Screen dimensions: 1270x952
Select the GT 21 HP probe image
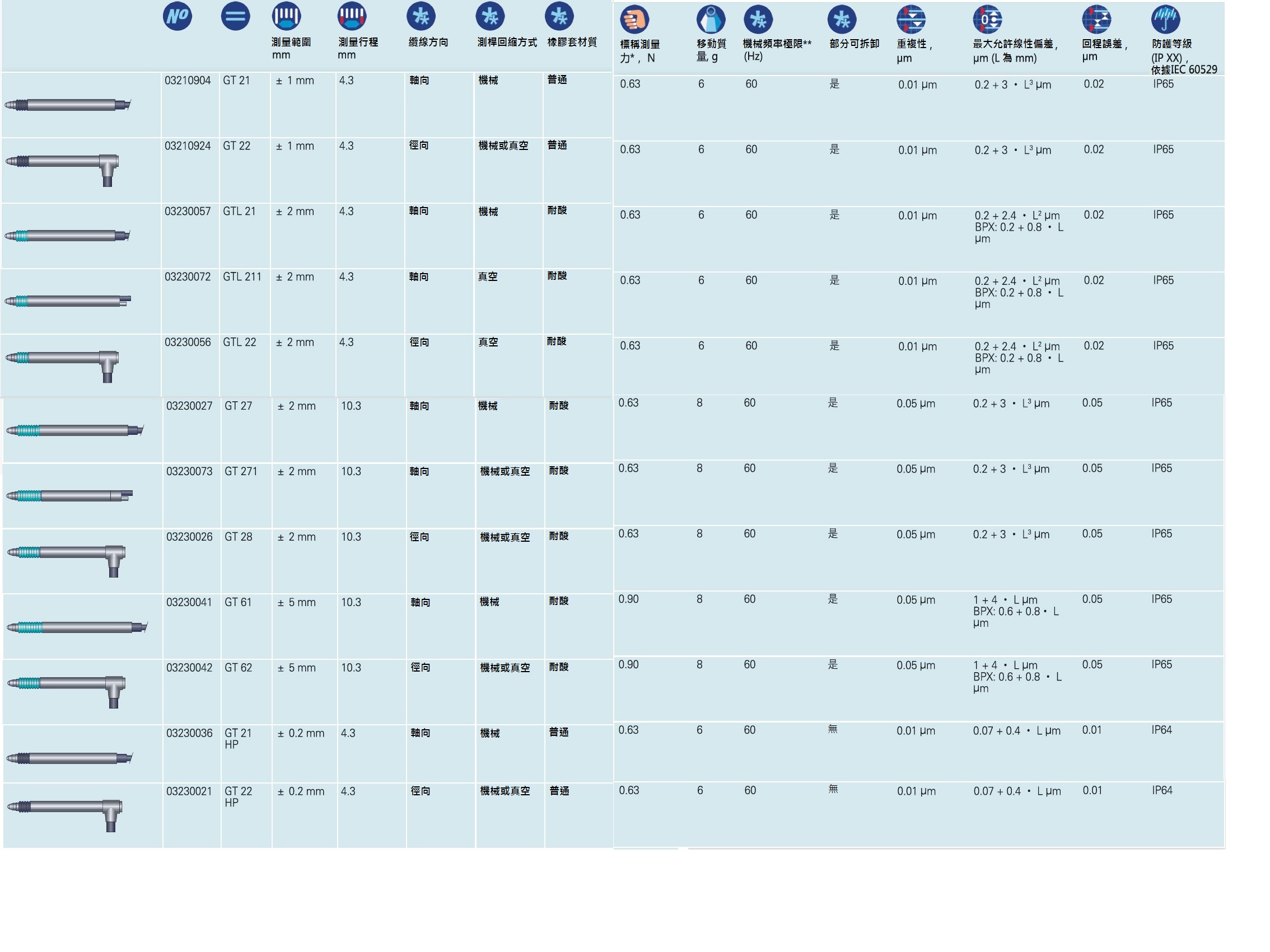(69, 758)
